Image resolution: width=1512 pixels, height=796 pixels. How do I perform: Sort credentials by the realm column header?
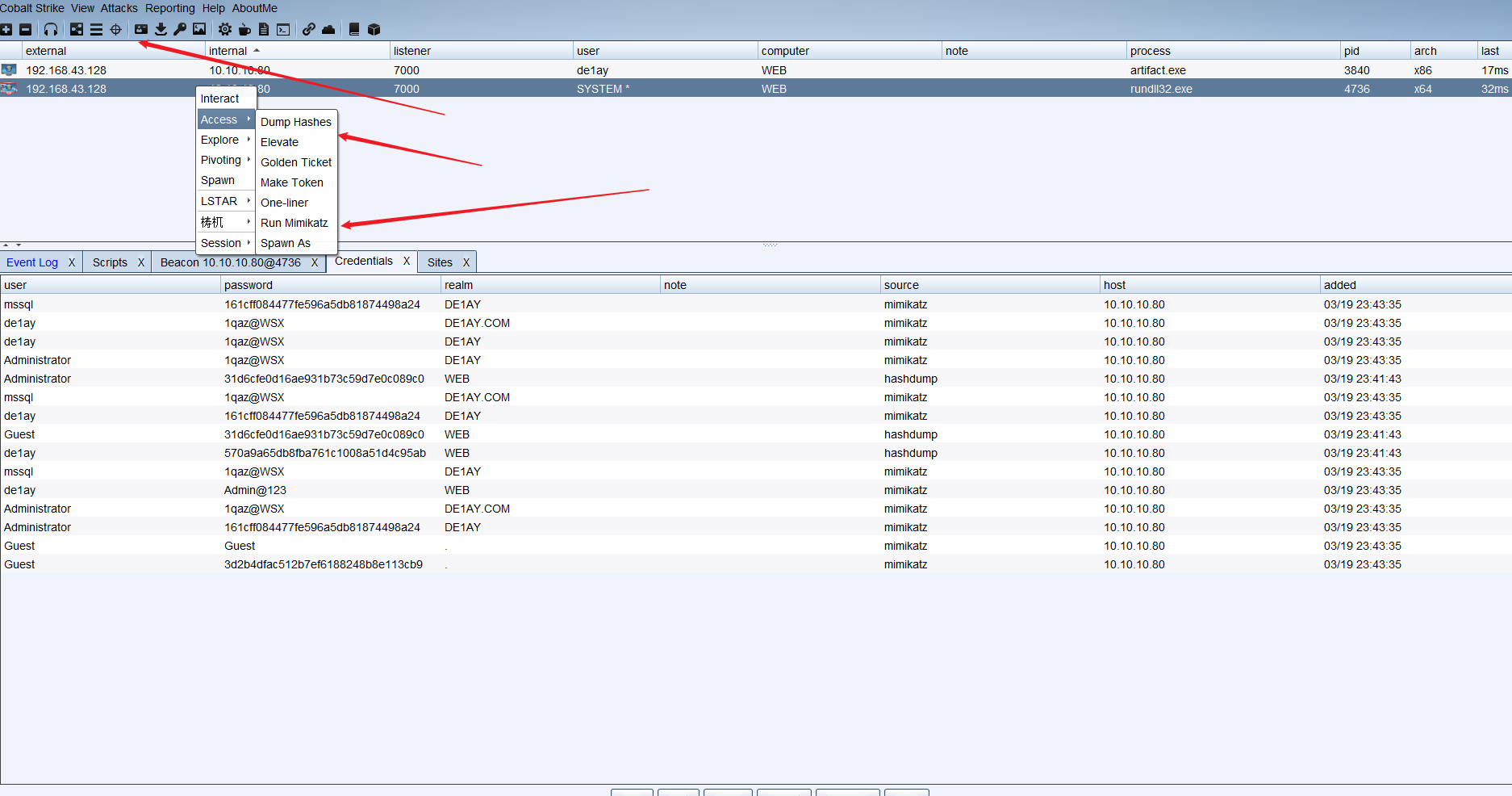550,285
